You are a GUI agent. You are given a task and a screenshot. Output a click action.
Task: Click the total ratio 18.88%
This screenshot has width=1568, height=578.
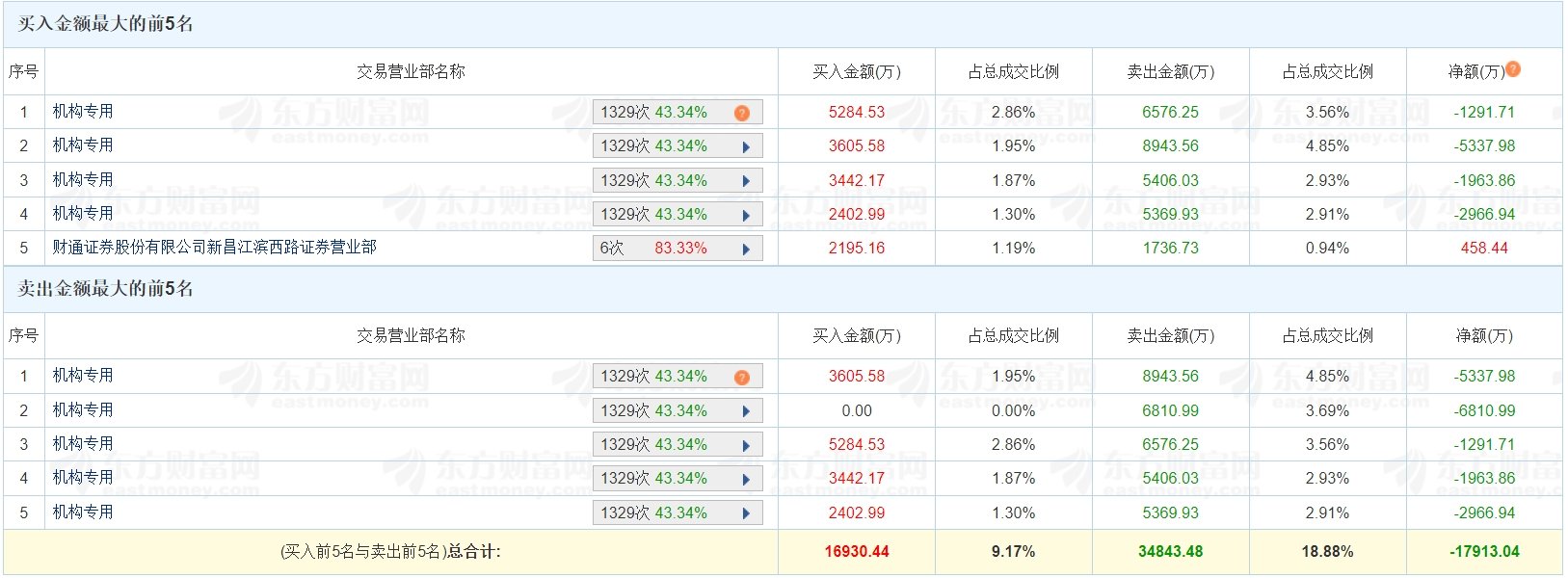coord(1327,552)
